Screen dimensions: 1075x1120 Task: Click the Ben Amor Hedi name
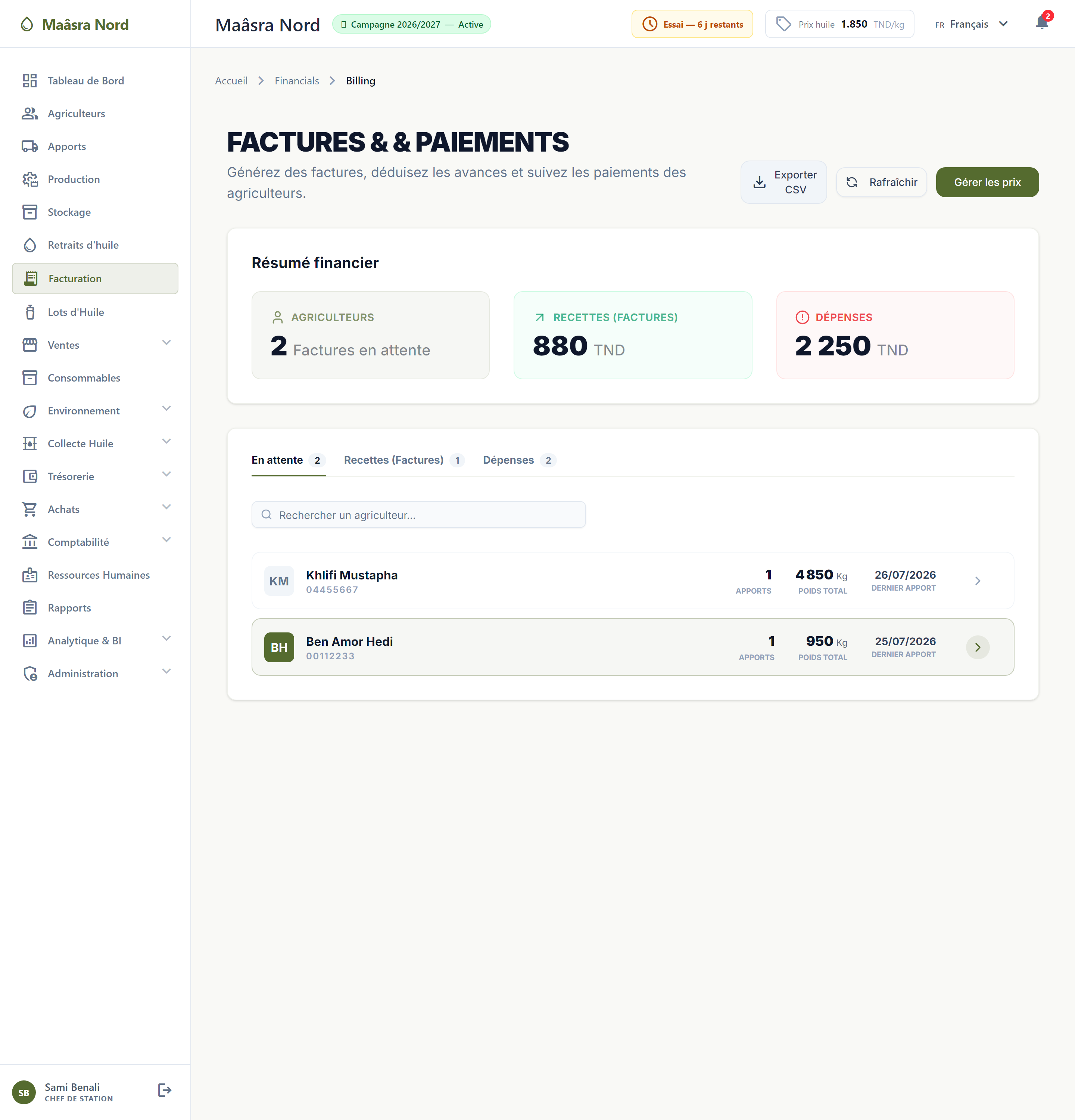[350, 641]
